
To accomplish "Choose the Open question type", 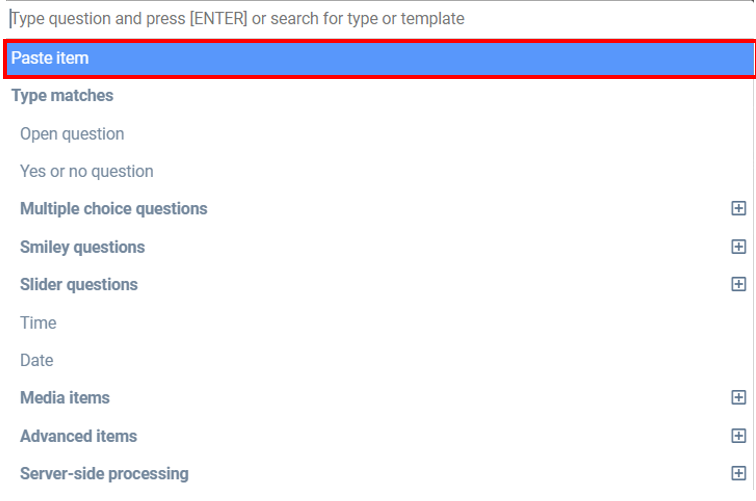I will (x=72, y=134).
